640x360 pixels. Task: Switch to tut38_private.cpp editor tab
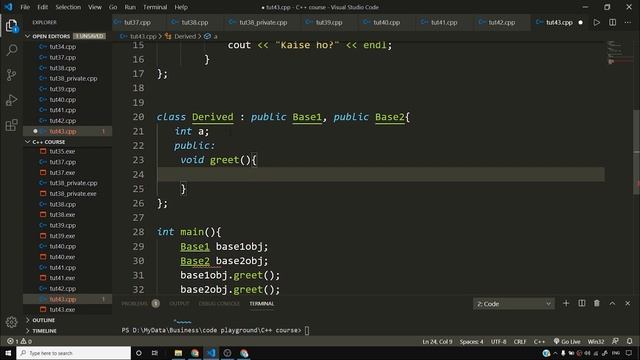click(263, 22)
